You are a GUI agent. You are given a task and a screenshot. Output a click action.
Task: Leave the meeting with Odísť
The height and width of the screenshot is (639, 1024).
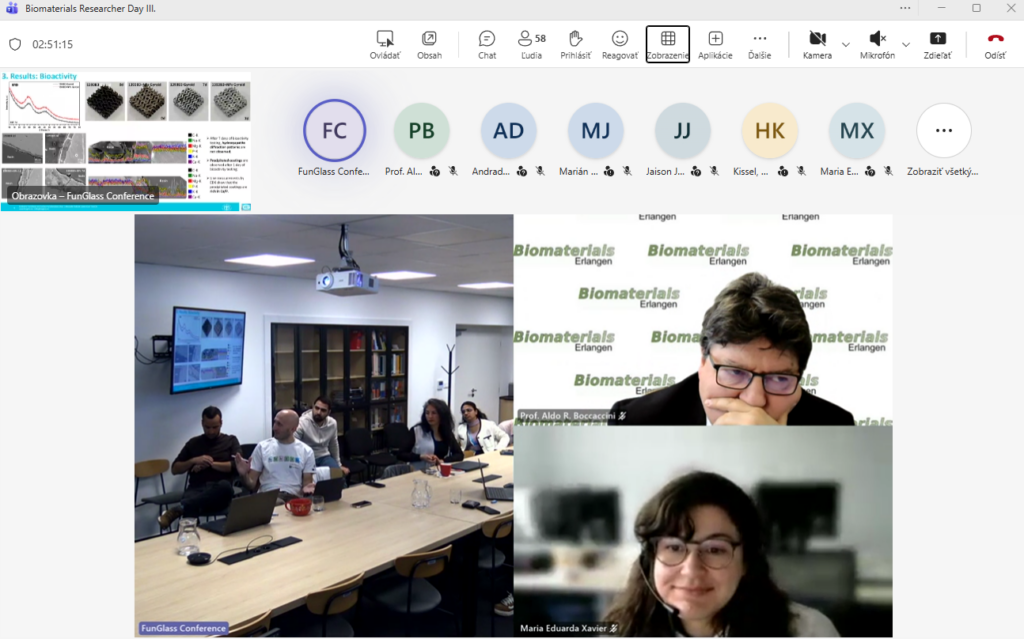click(x=995, y=44)
